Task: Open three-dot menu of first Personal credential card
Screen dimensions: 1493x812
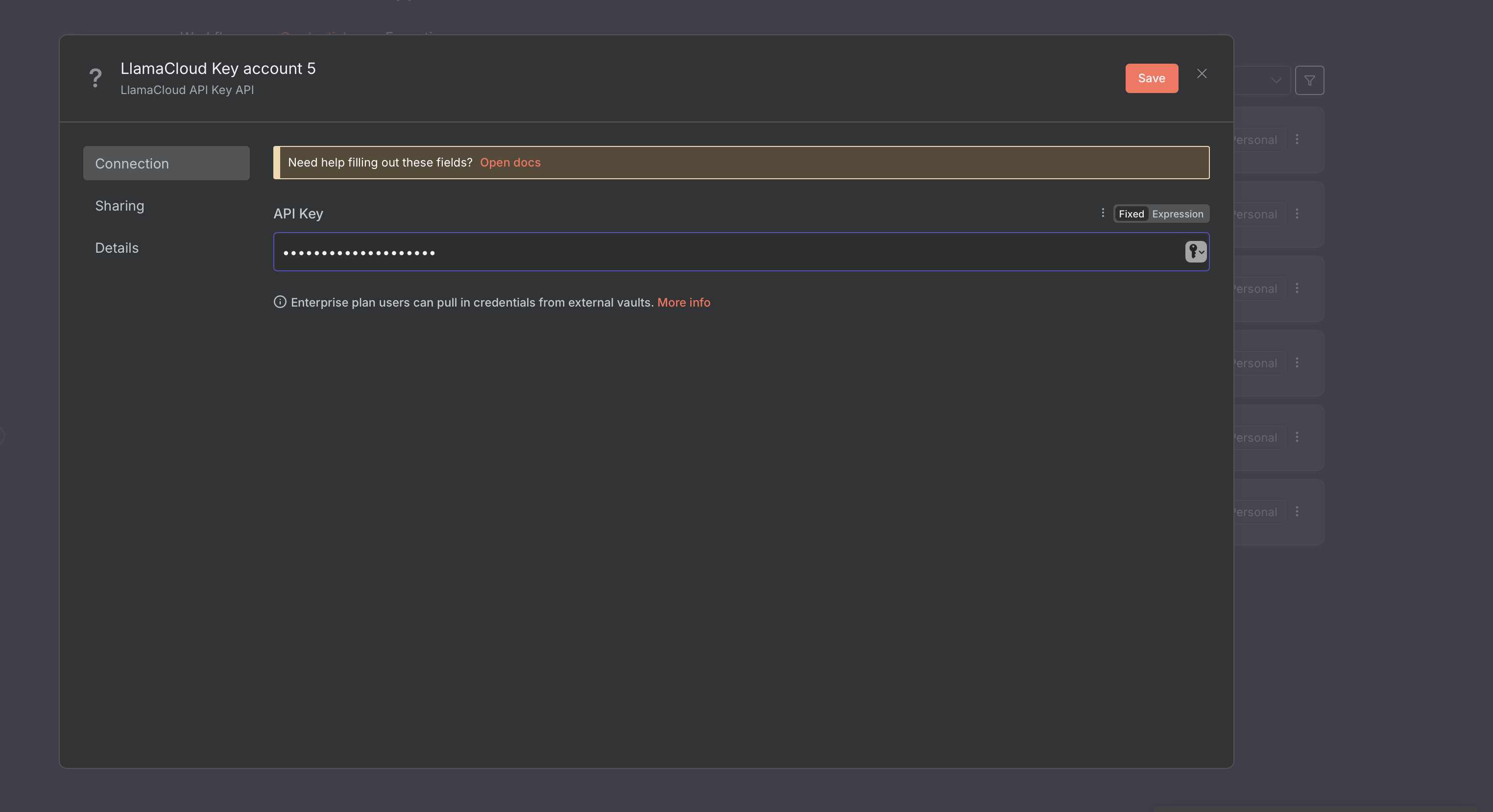Action: (x=1297, y=140)
